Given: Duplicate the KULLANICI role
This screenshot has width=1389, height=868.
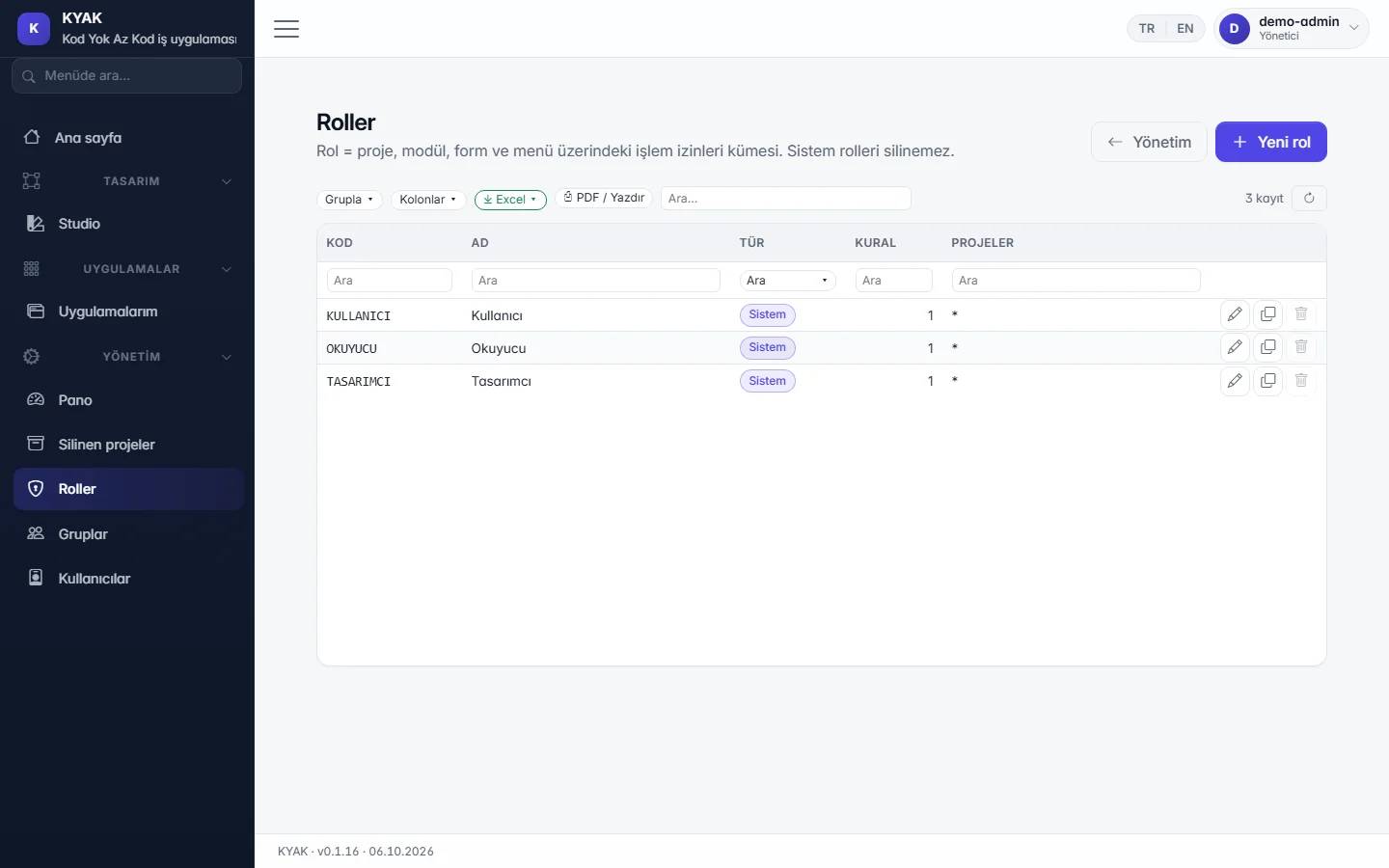Looking at the screenshot, I should pyautogui.click(x=1267, y=314).
